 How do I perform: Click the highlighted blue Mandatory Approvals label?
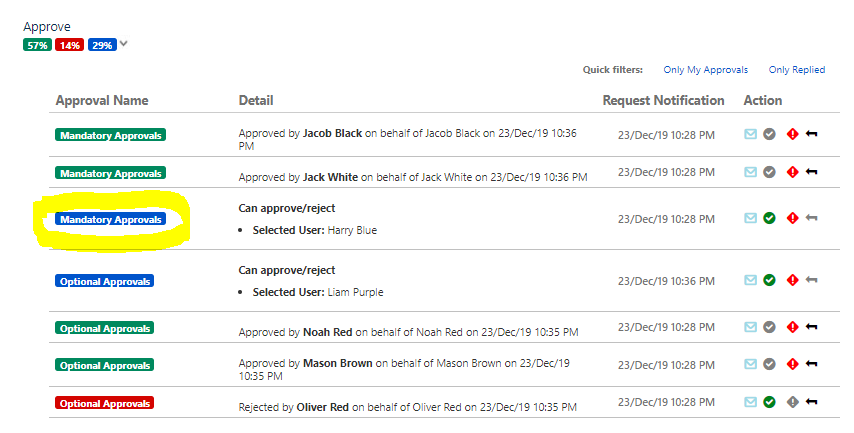click(x=110, y=219)
